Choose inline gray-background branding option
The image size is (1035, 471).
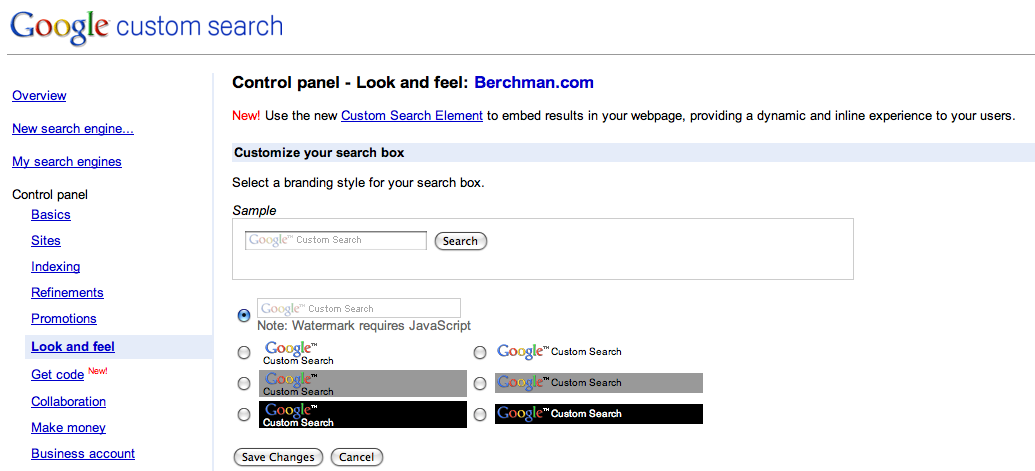[480, 383]
